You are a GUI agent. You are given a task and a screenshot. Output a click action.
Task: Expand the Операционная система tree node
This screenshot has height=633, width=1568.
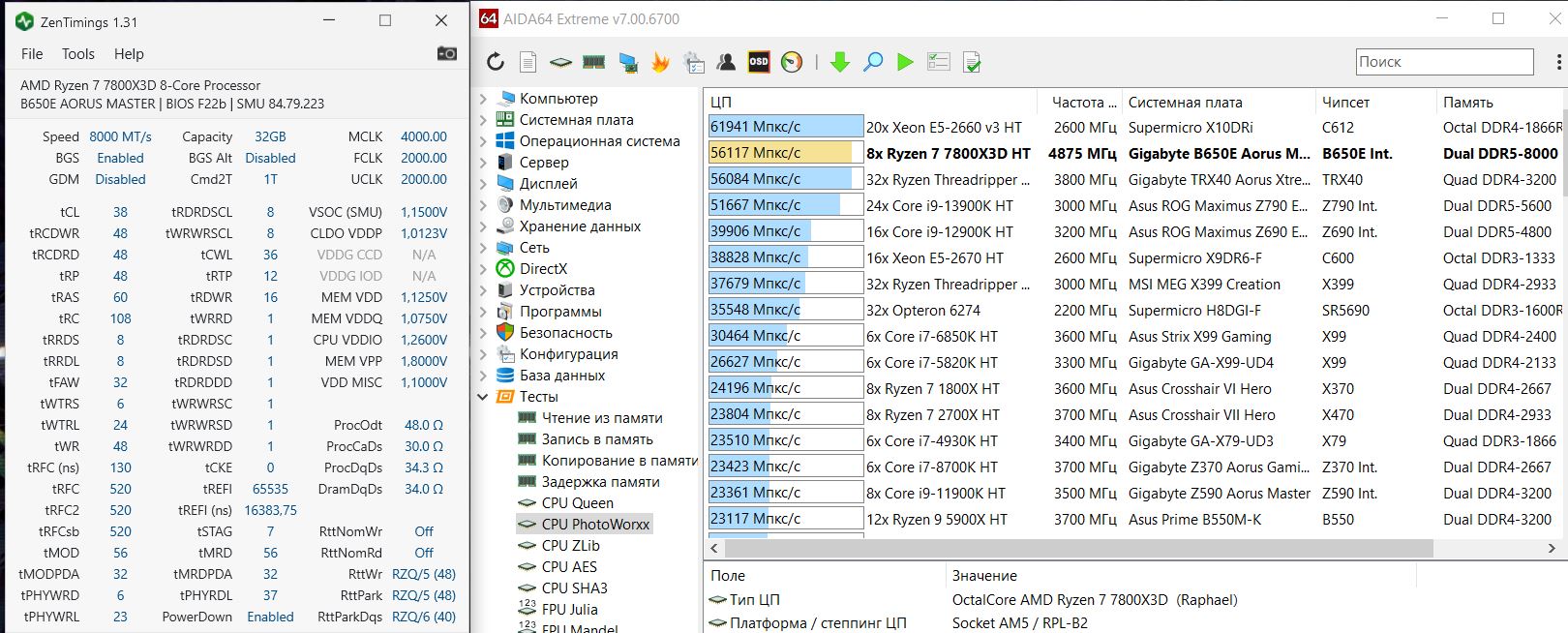tap(483, 141)
